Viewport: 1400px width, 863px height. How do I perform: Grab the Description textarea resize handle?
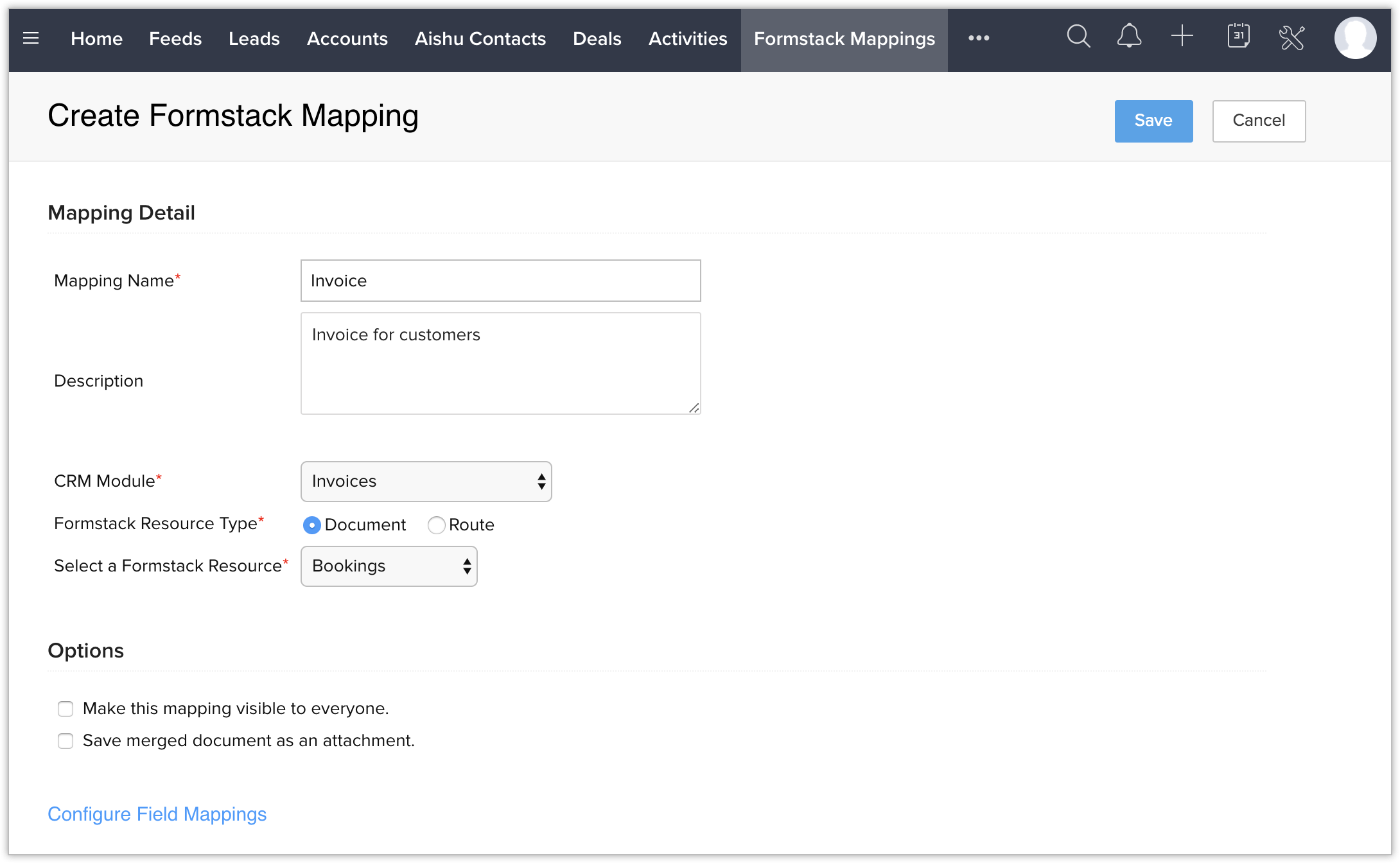[x=694, y=408]
